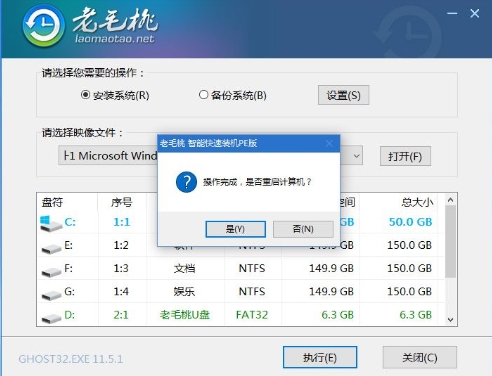Select the 1:1 sequence cell
The image size is (492, 376).
click(122, 222)
